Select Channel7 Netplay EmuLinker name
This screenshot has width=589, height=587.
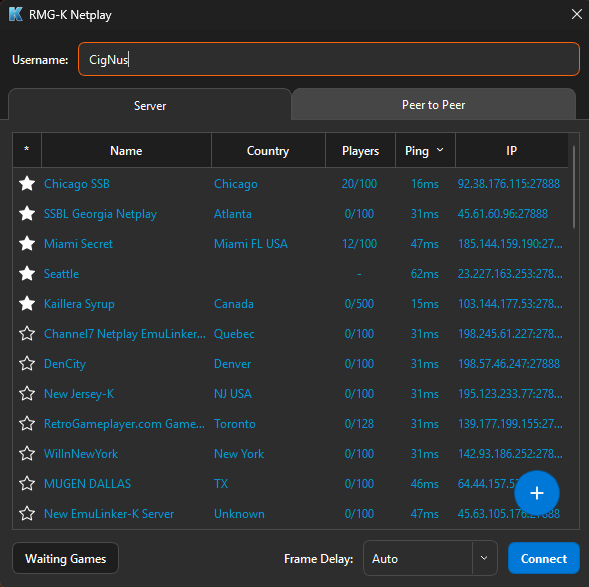pos(125,333)
